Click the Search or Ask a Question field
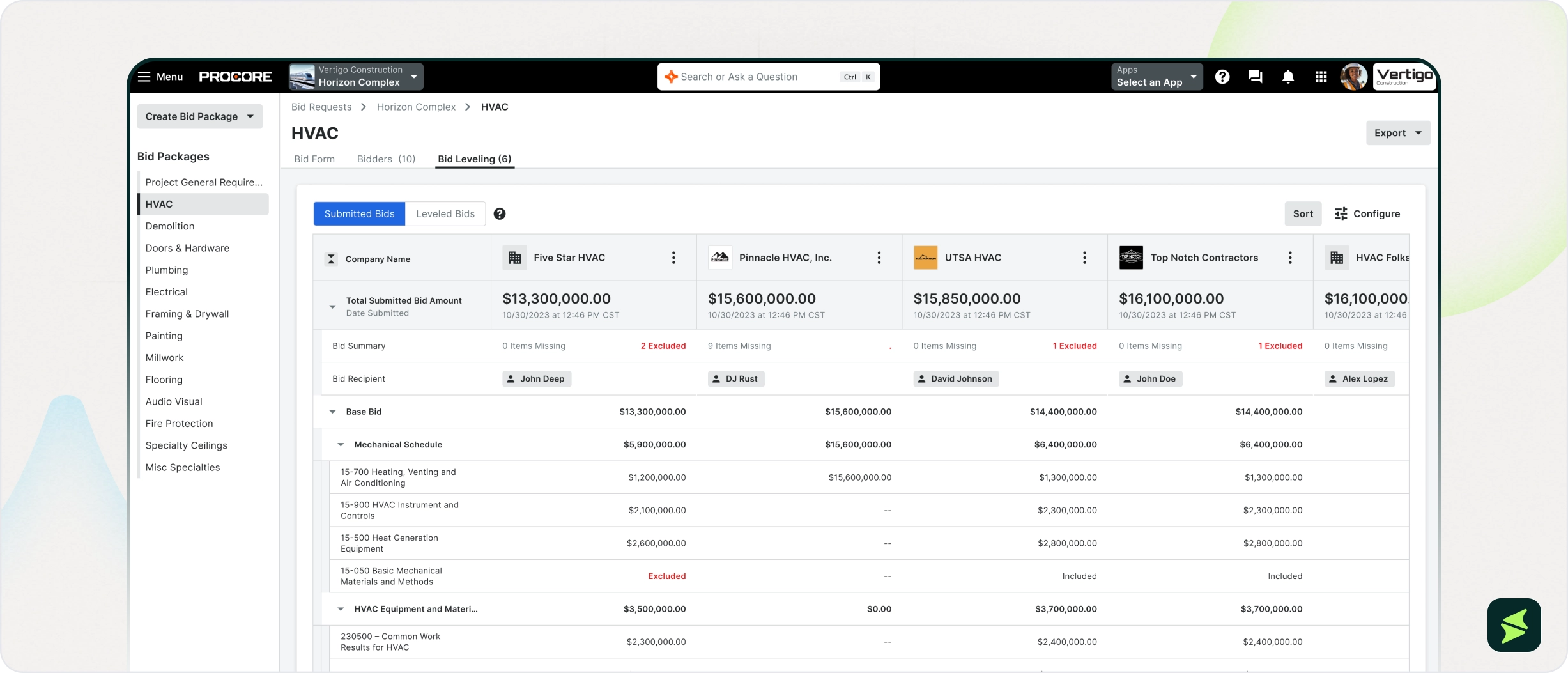This screenshot has width=1568, height=673. 769,77
